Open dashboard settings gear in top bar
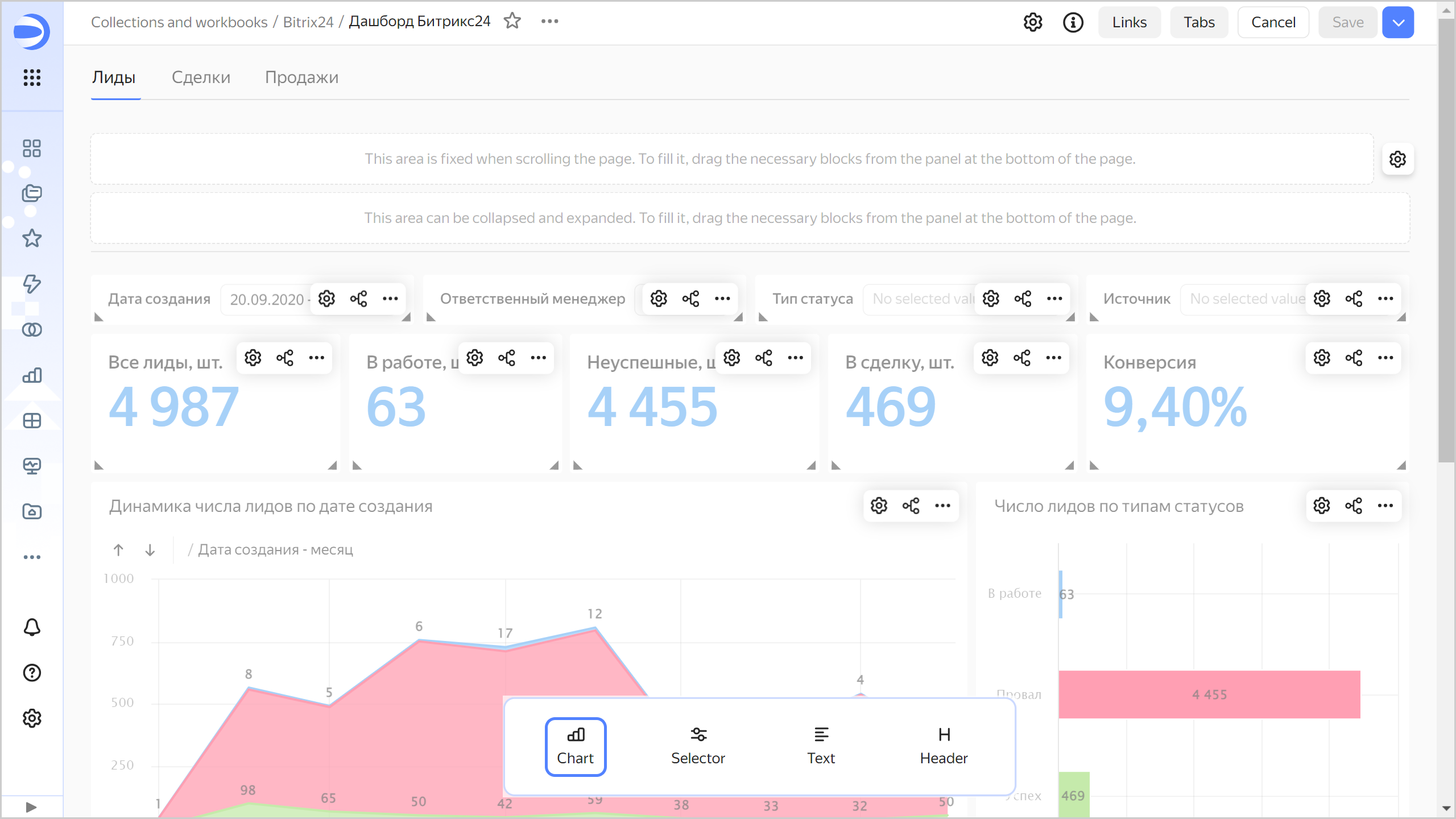The image size is (1456, 819). [1033, 22]
